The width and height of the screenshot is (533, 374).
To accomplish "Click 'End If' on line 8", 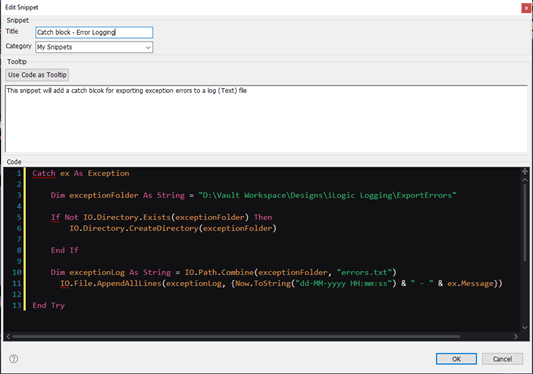I will pyautogui.click(x=65, y=250).
